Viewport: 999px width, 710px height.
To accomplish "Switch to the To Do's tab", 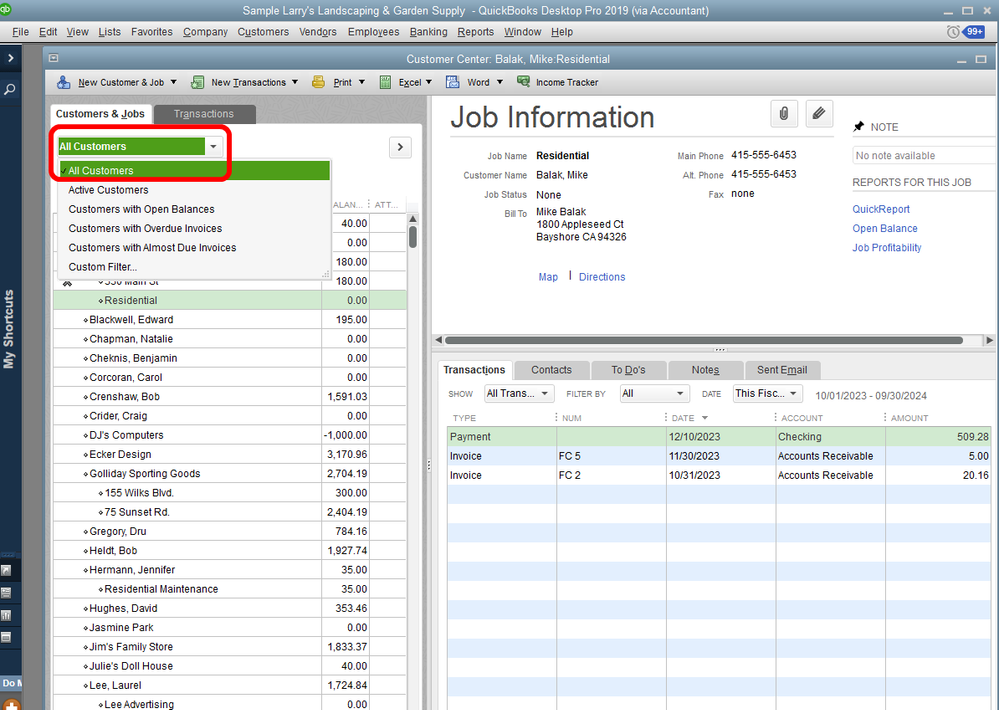I will coord(628,370).
